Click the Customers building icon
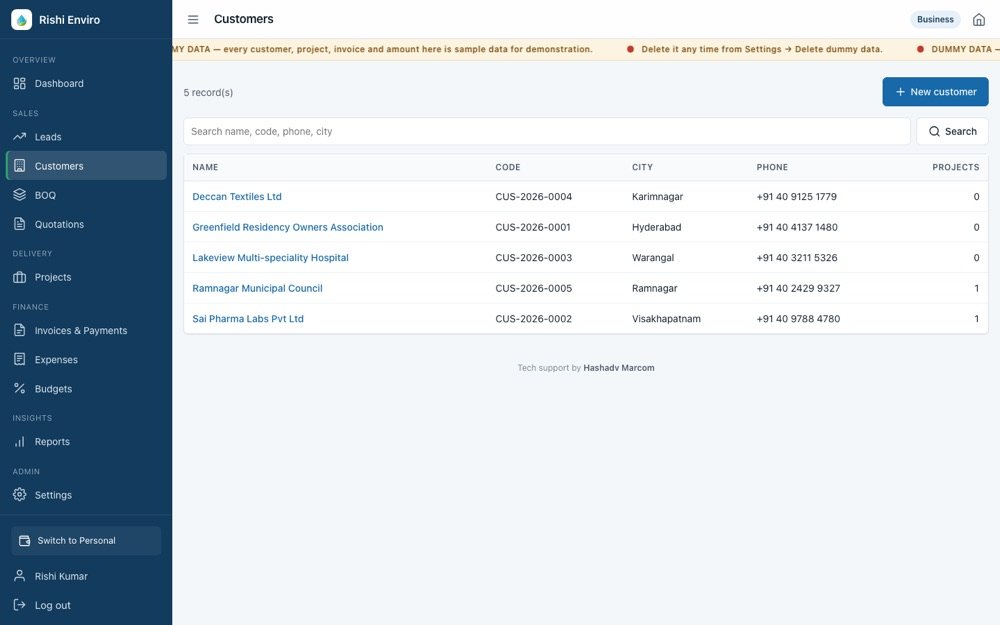Screen dimensions: 1000x625 pos(20,166)
